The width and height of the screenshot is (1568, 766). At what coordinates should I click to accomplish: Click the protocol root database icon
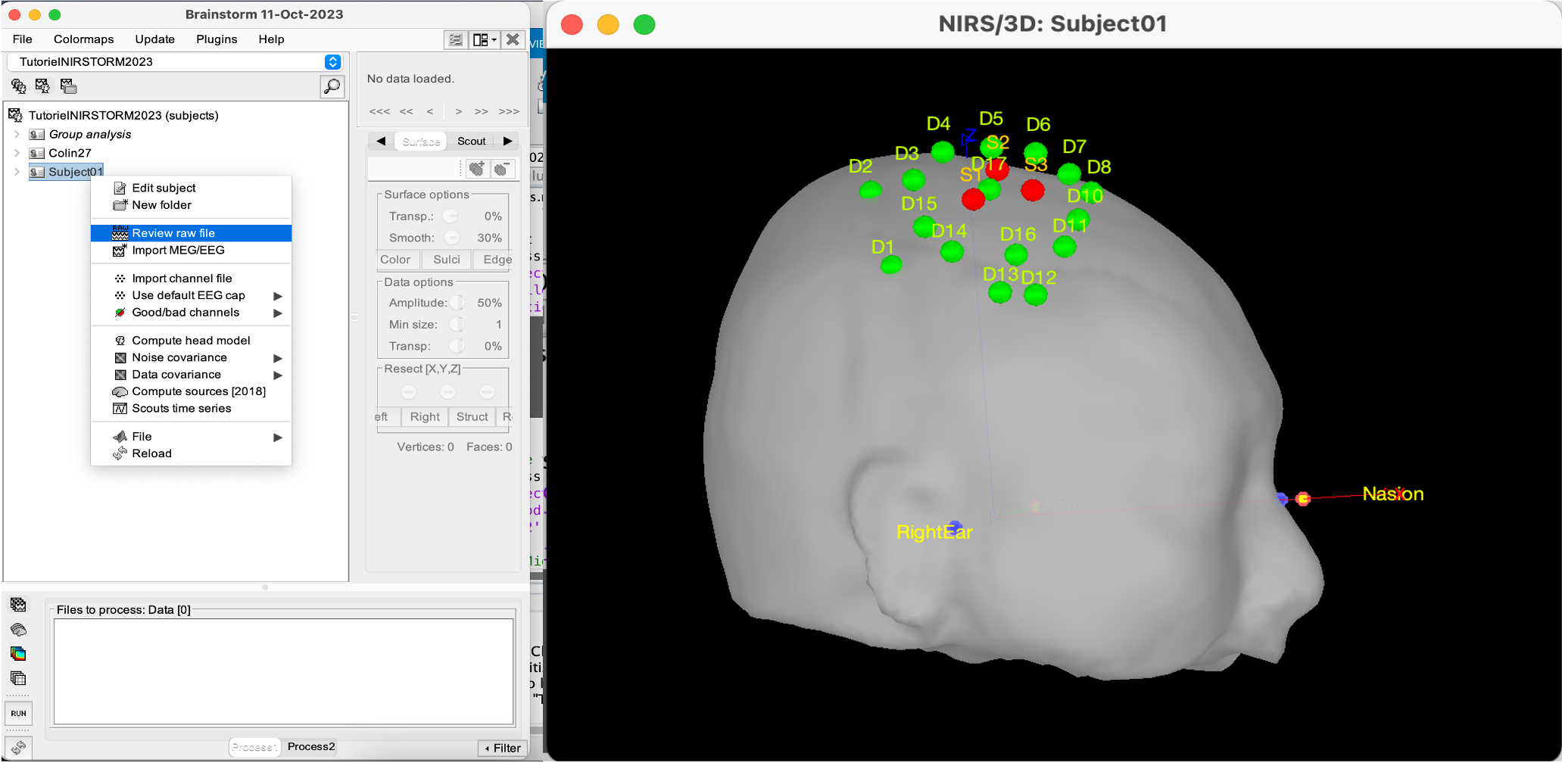tap(15, 116)
